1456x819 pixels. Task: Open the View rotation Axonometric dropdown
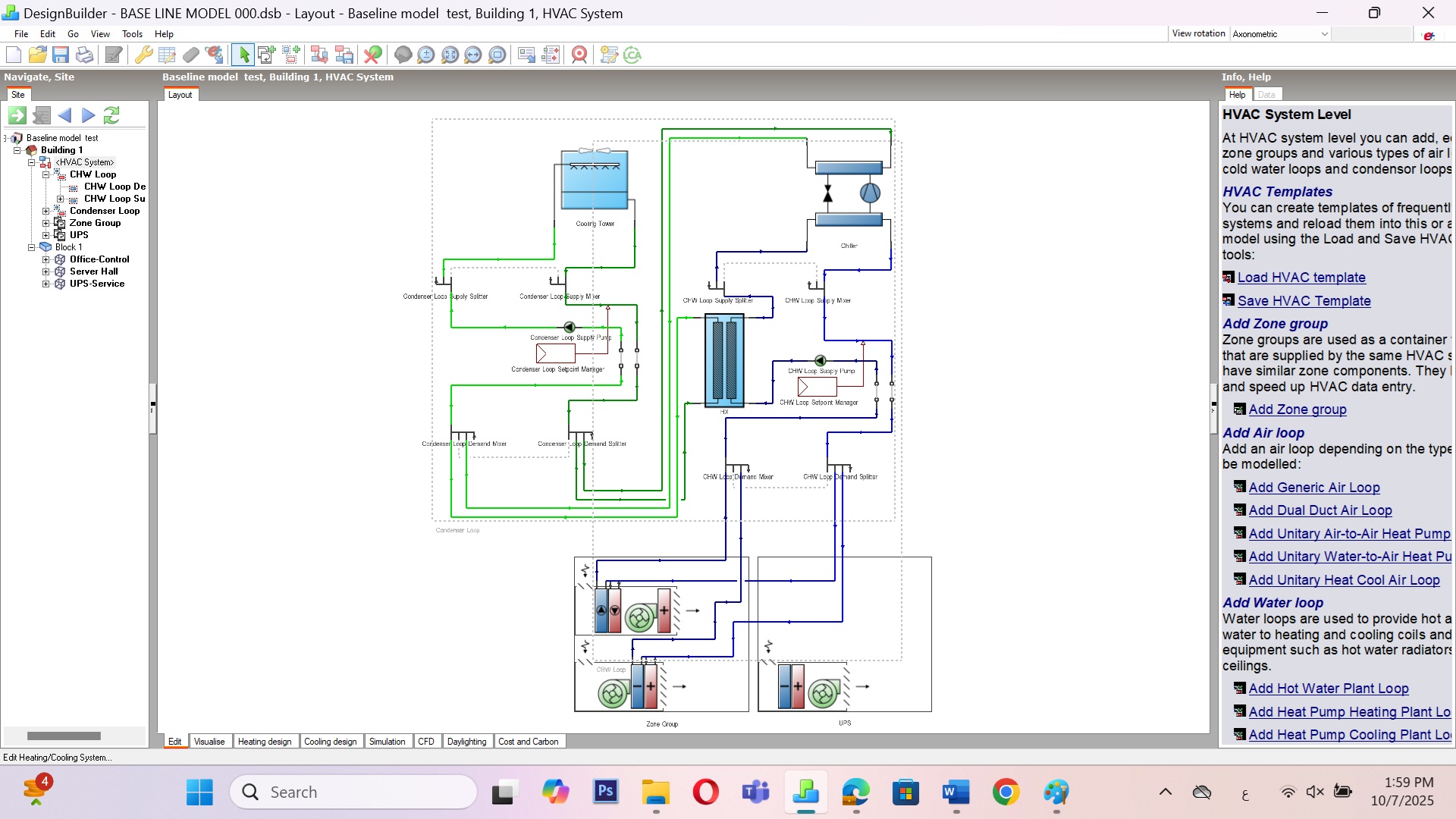pyautogui.click(x=1324, y=34)
